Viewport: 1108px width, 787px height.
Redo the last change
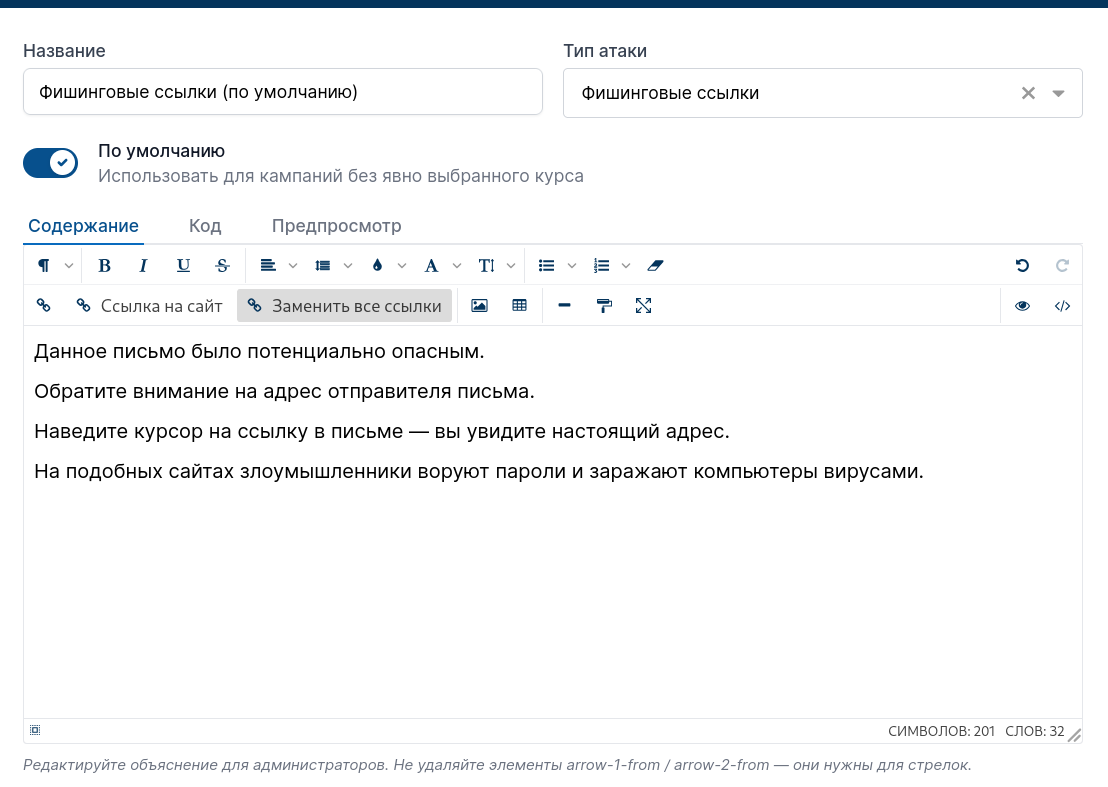click(x=1062, y=266)
